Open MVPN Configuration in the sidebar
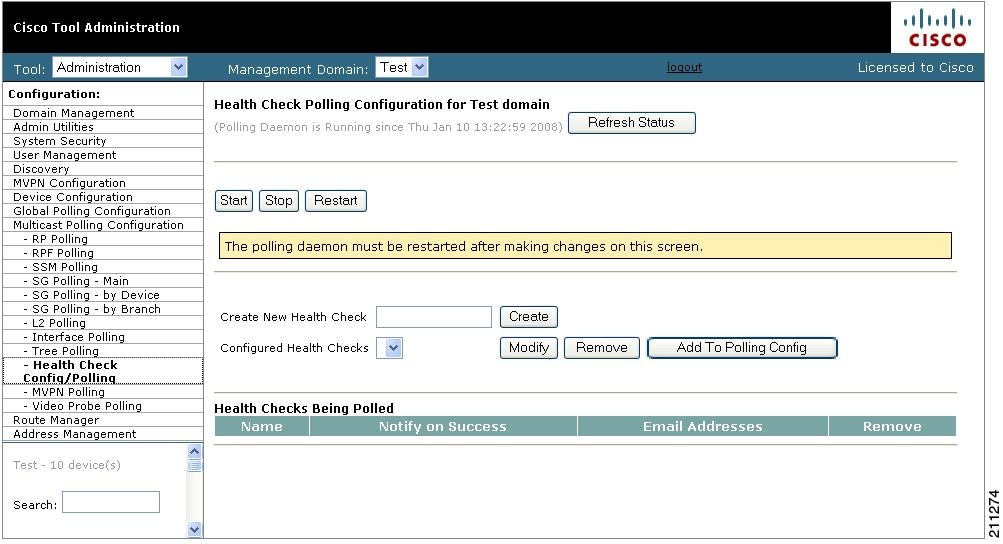 (69, 184)
